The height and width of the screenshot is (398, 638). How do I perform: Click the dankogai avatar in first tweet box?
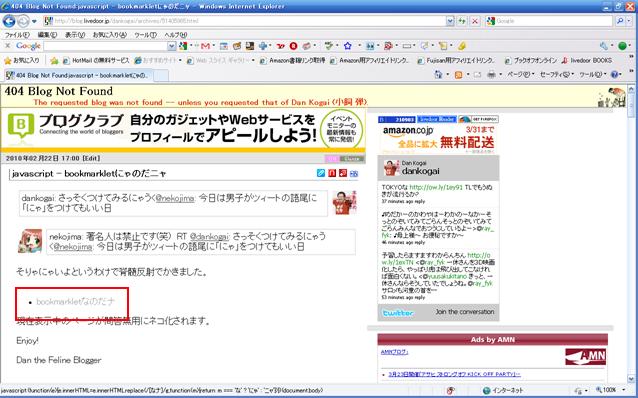[344, 203]
